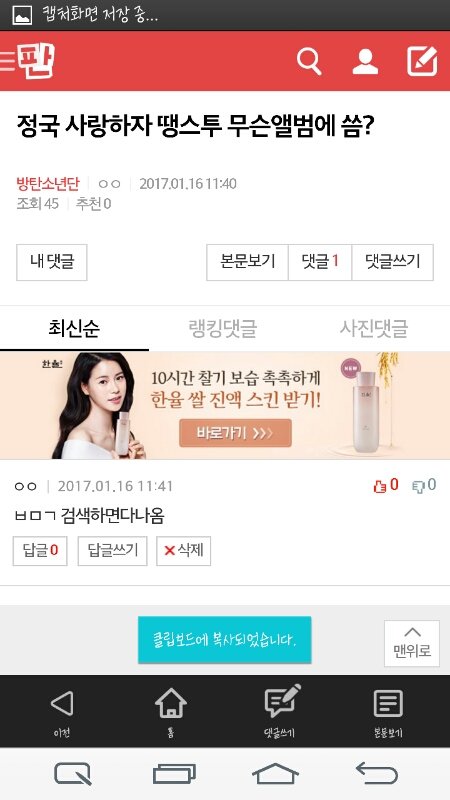Switch to the 랭킹댓글 tab
Viewport: 450px width, 800px height.
(x=222, y=328)
